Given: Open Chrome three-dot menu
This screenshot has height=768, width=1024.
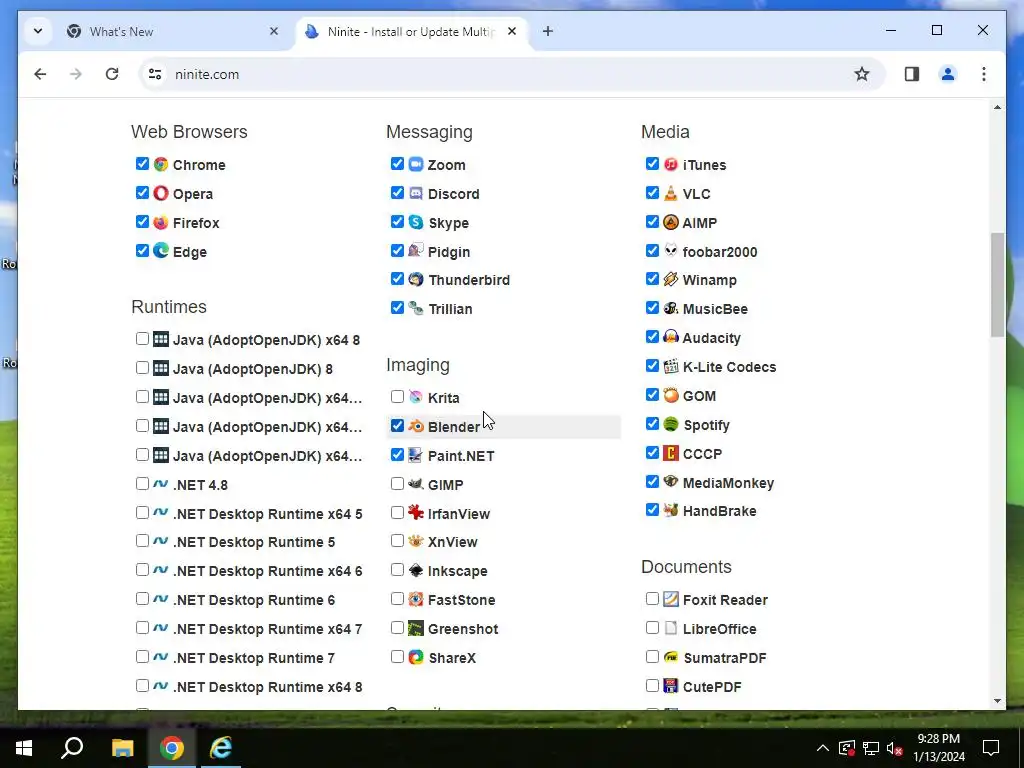Looking at the screenshot, I should tap(984, 74).
